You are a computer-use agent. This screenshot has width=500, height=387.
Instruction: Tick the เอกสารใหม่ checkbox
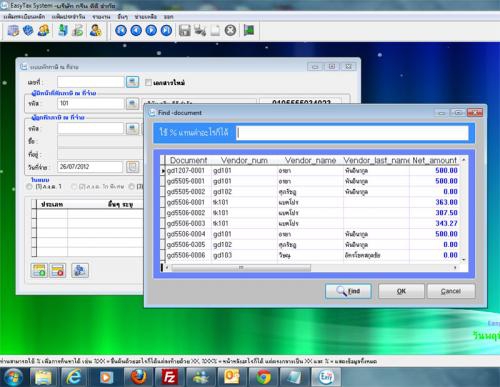(x=148, y=82)
